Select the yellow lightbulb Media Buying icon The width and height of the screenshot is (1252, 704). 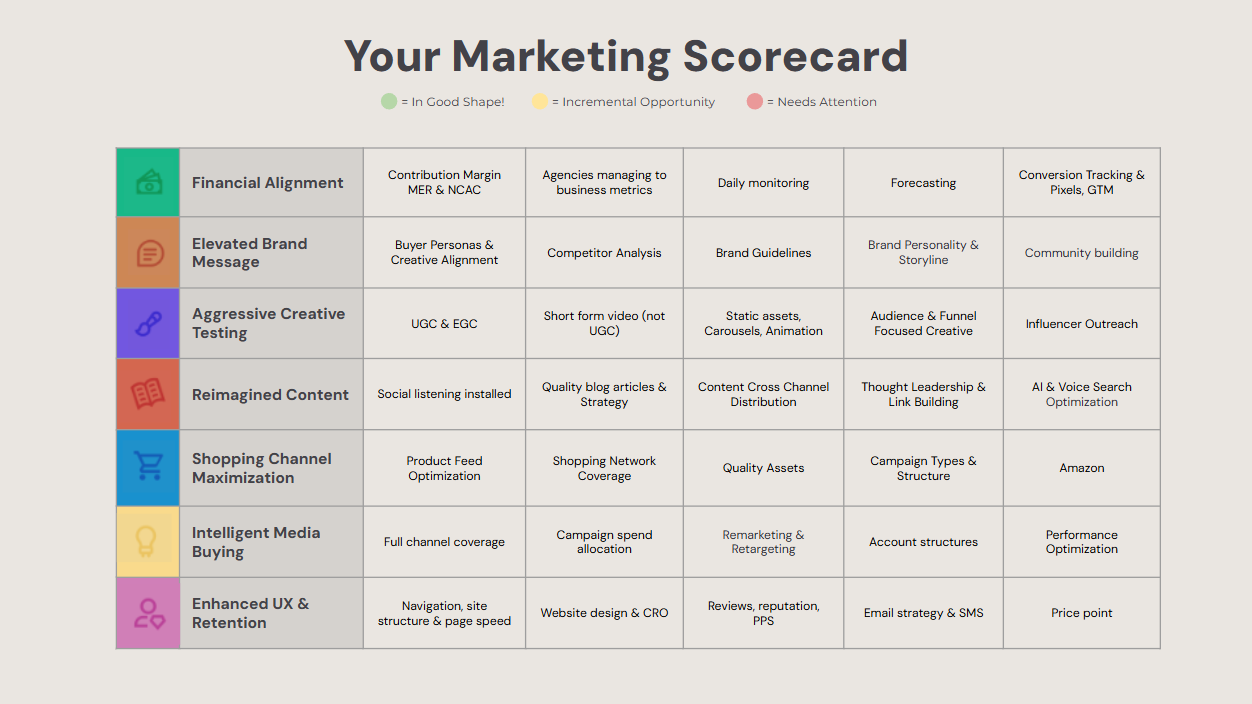(x=147, y=541)
